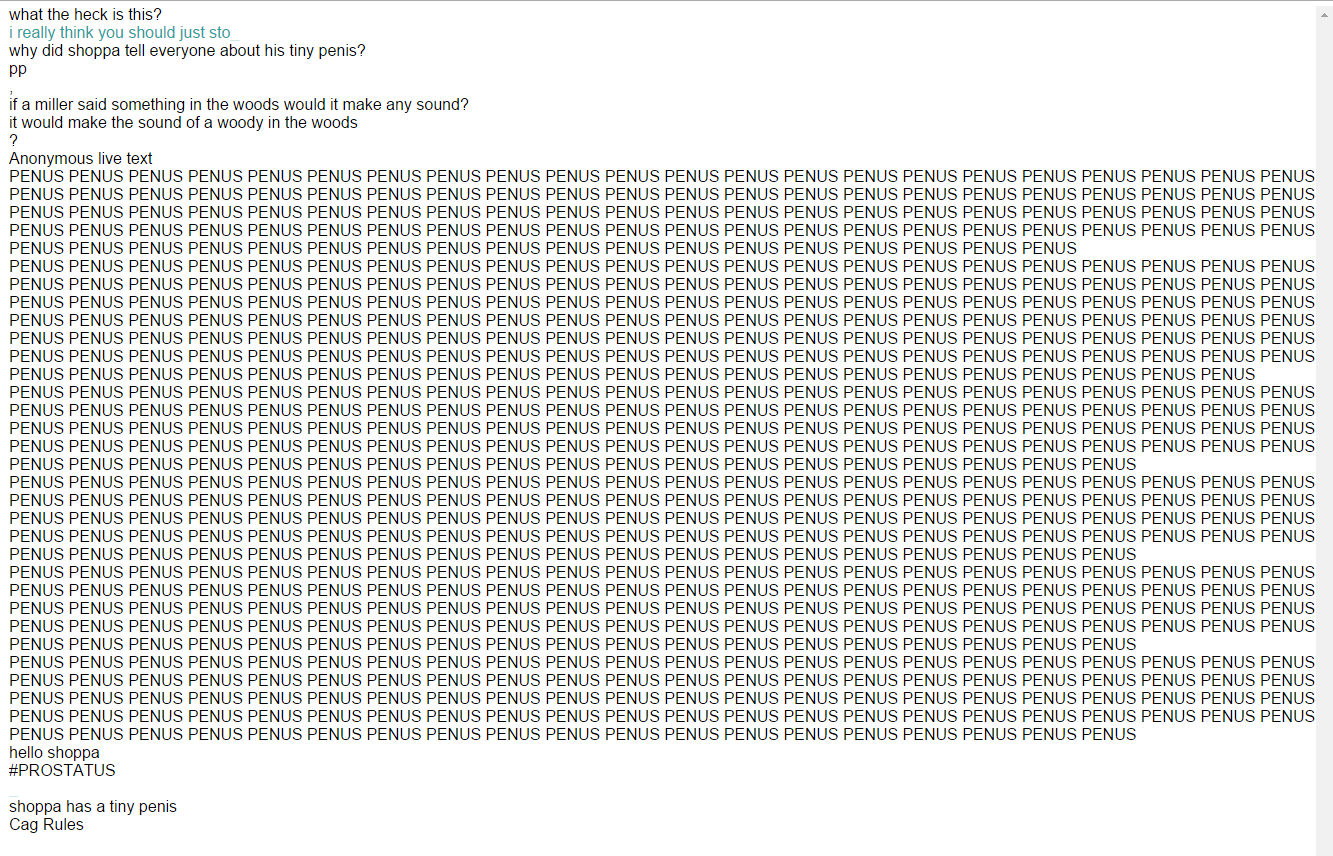Open the teal "i really think you should" text

click(x=119, y=33)
